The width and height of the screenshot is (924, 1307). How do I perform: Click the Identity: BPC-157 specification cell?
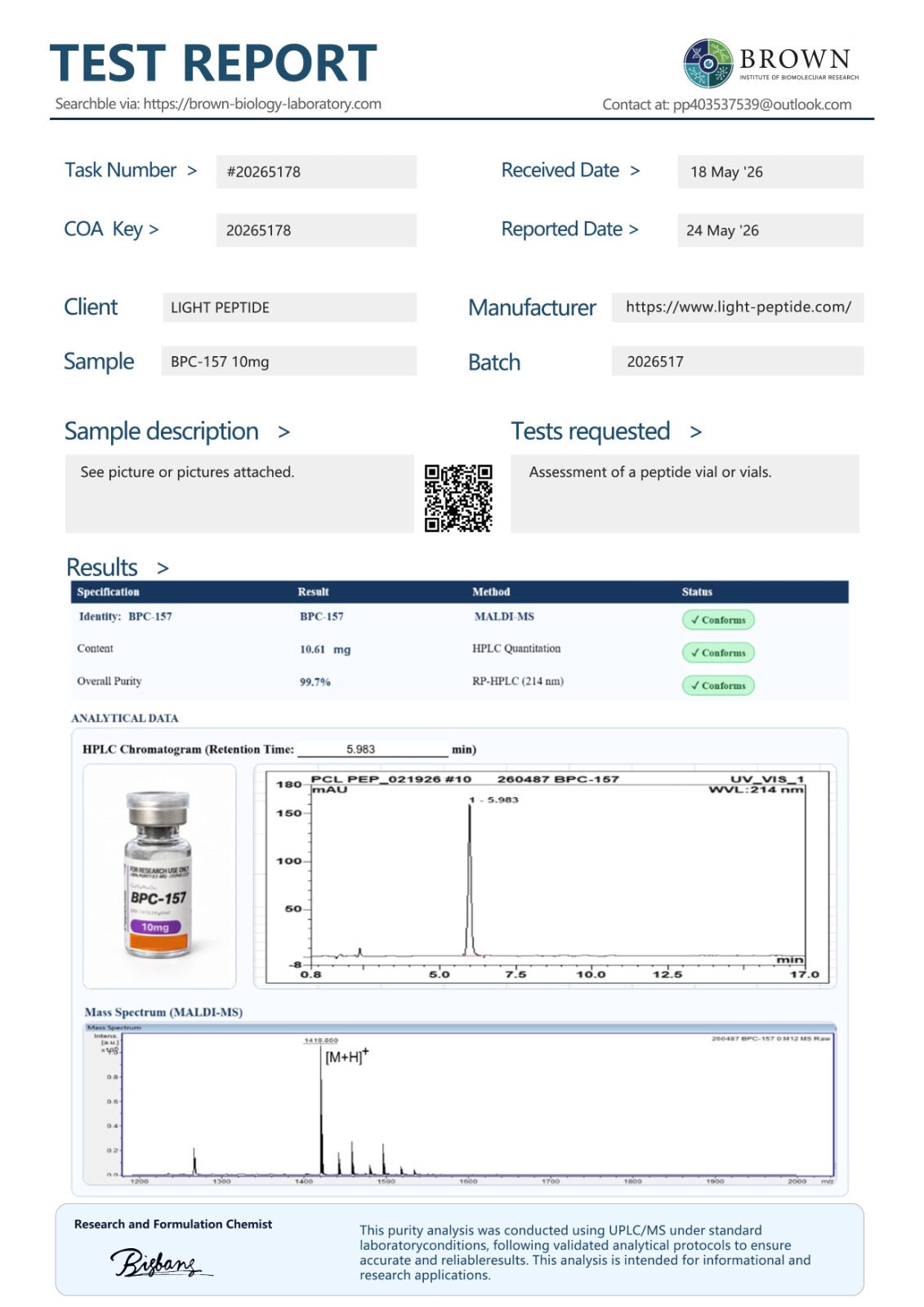[125, 617]
